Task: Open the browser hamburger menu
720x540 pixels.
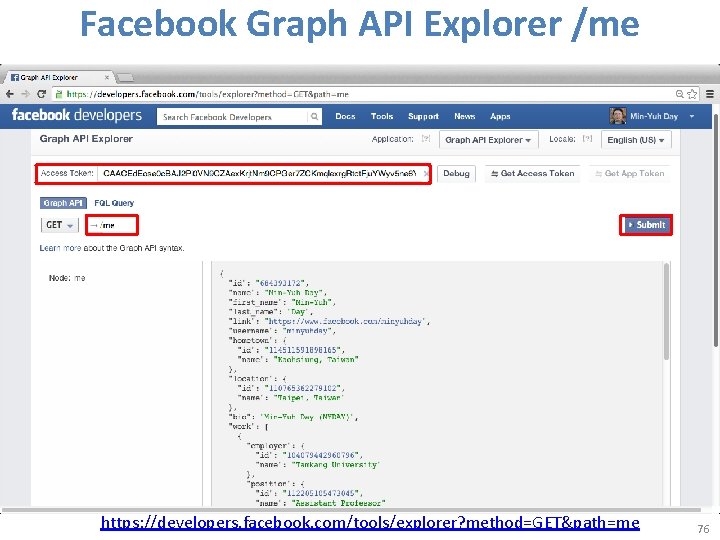Action: [709, 94]
